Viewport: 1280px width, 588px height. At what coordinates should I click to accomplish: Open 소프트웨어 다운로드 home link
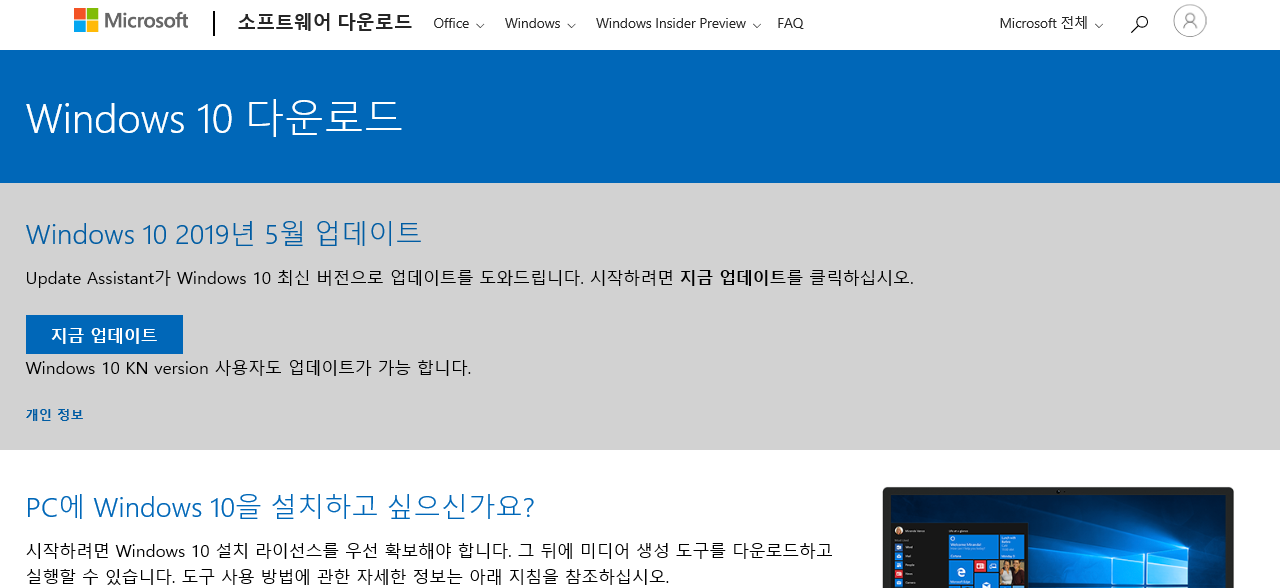[324, 23]
